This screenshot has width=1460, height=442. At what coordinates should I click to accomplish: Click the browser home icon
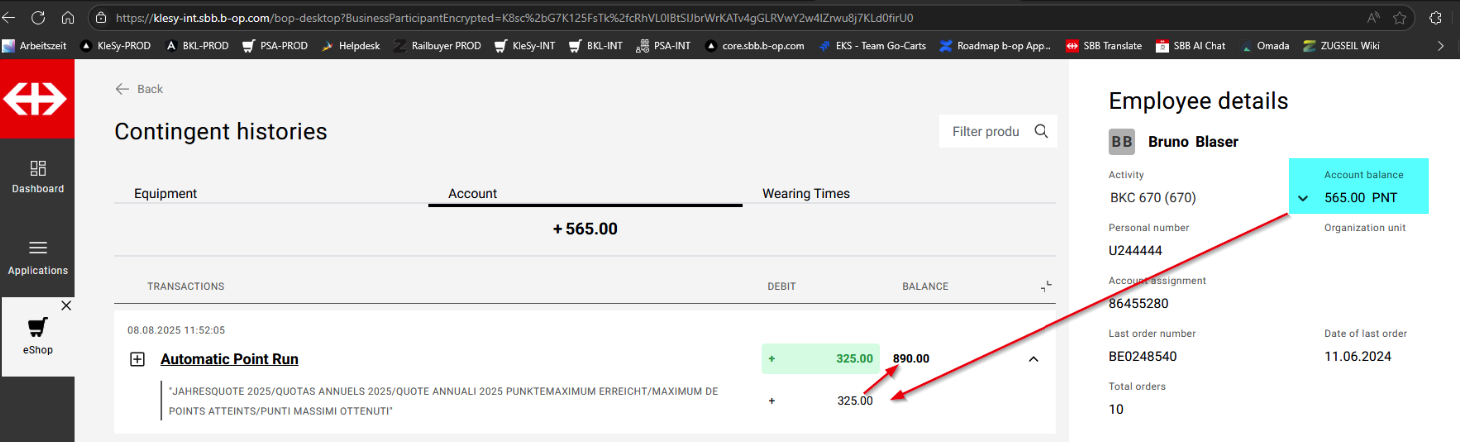pos(68,18)
